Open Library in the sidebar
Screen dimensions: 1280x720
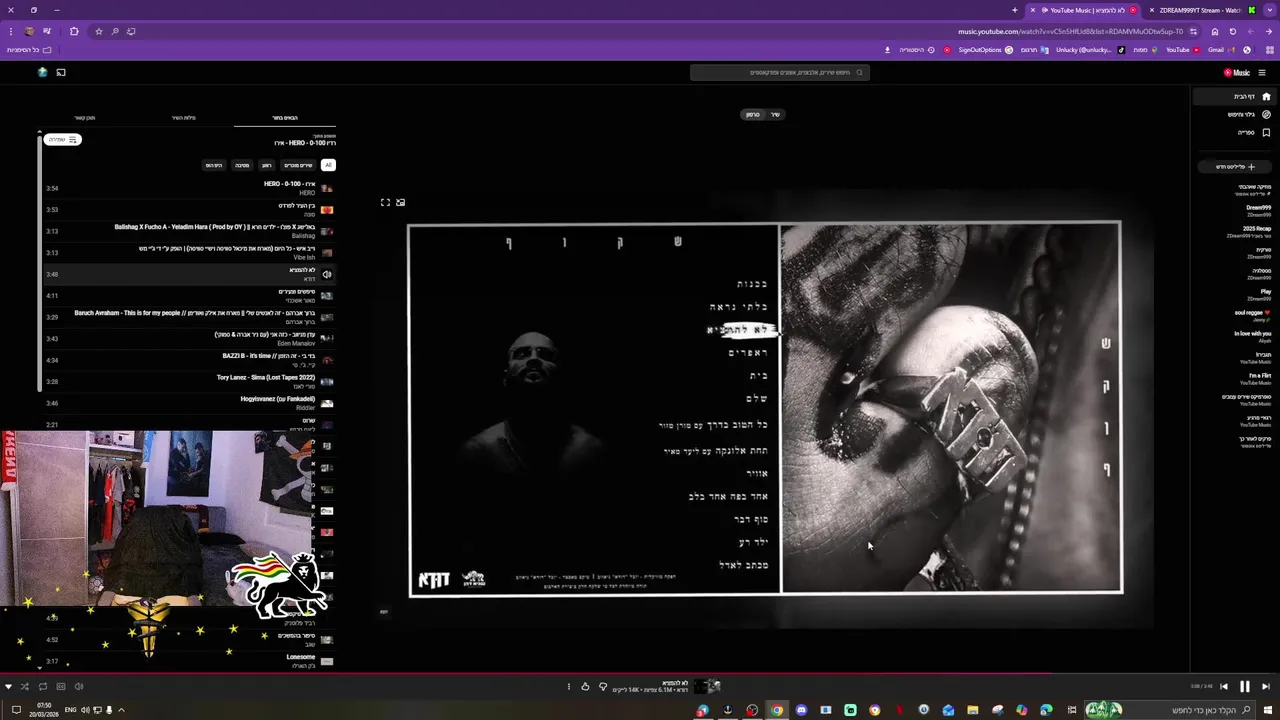click(1233, 132)
